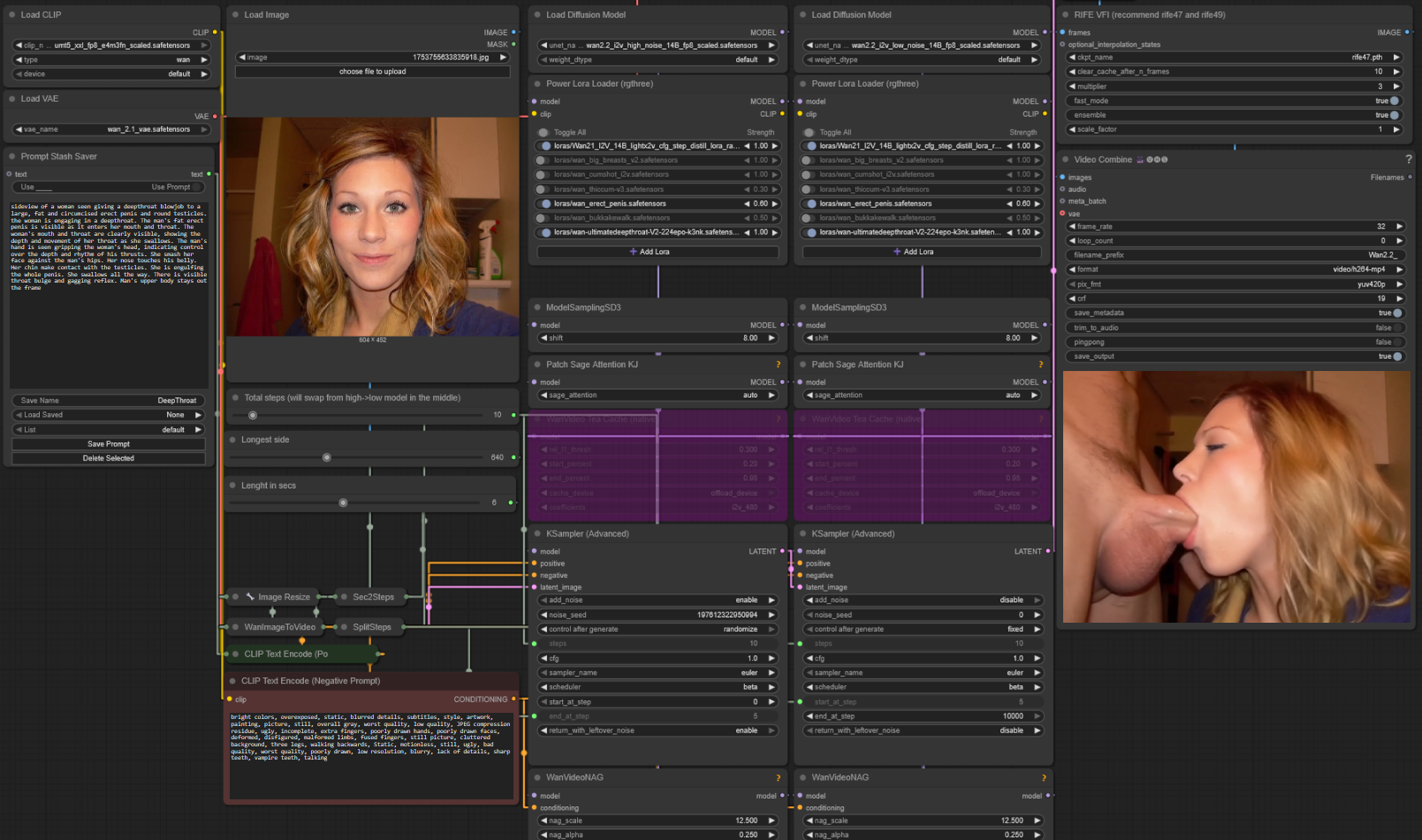Click the Longest side slider handle
Viewport: 1422px width, 840px height.
[327, 458]
